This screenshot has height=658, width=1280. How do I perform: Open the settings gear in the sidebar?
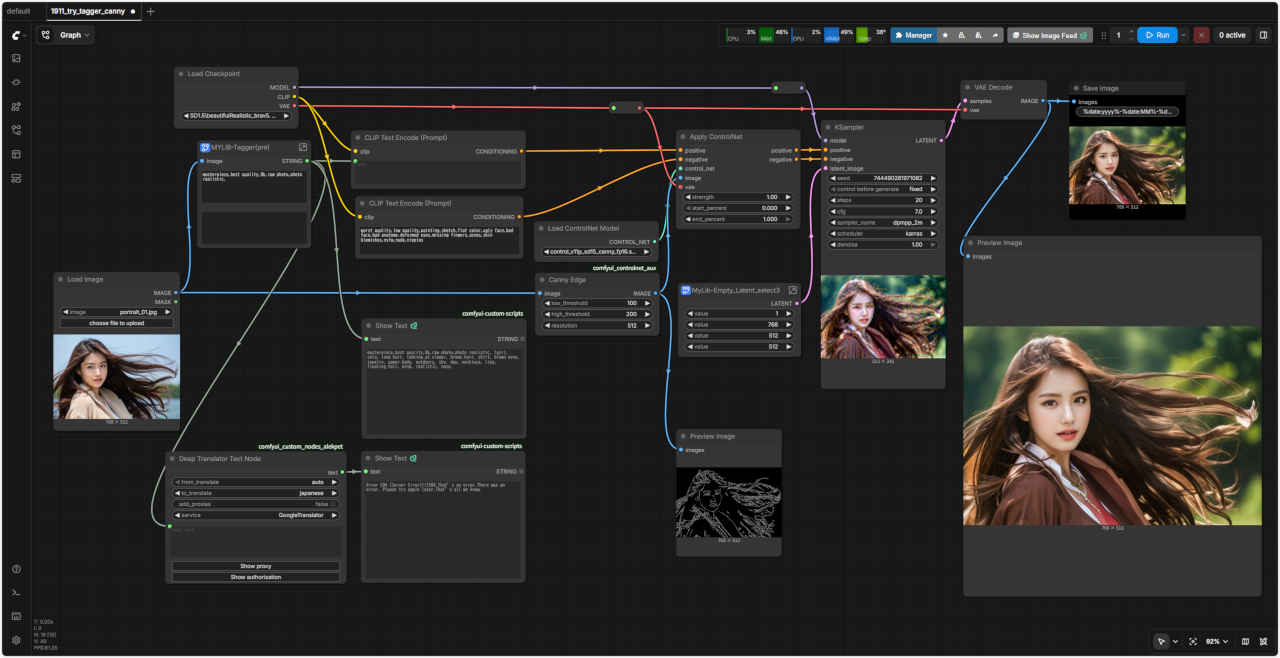16,640
